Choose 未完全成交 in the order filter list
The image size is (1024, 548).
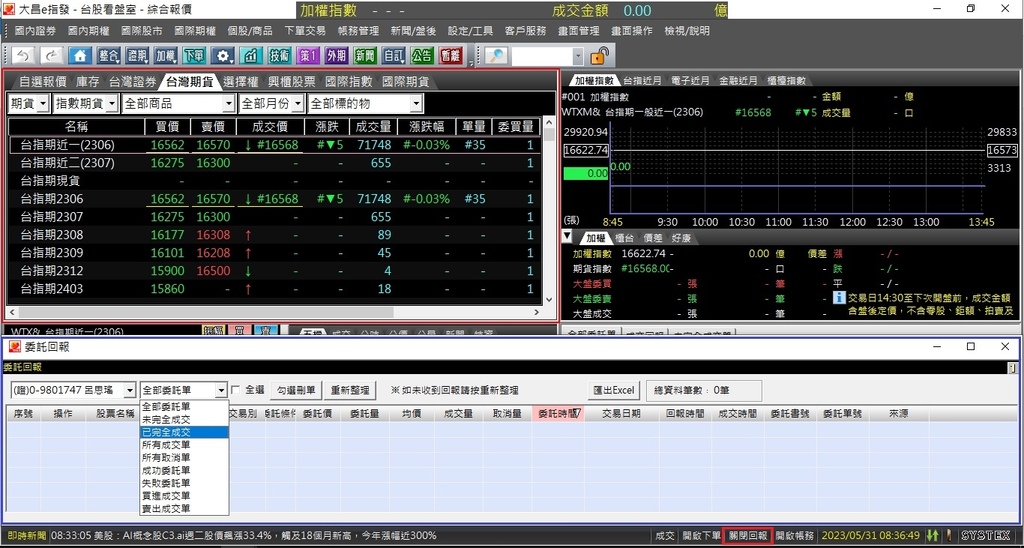click(x=184, y=419)
